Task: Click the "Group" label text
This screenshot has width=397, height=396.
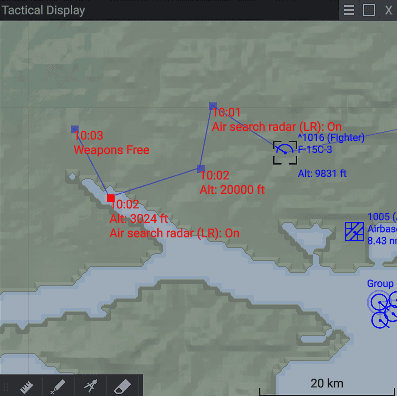Action: click(x=380, y=284)
